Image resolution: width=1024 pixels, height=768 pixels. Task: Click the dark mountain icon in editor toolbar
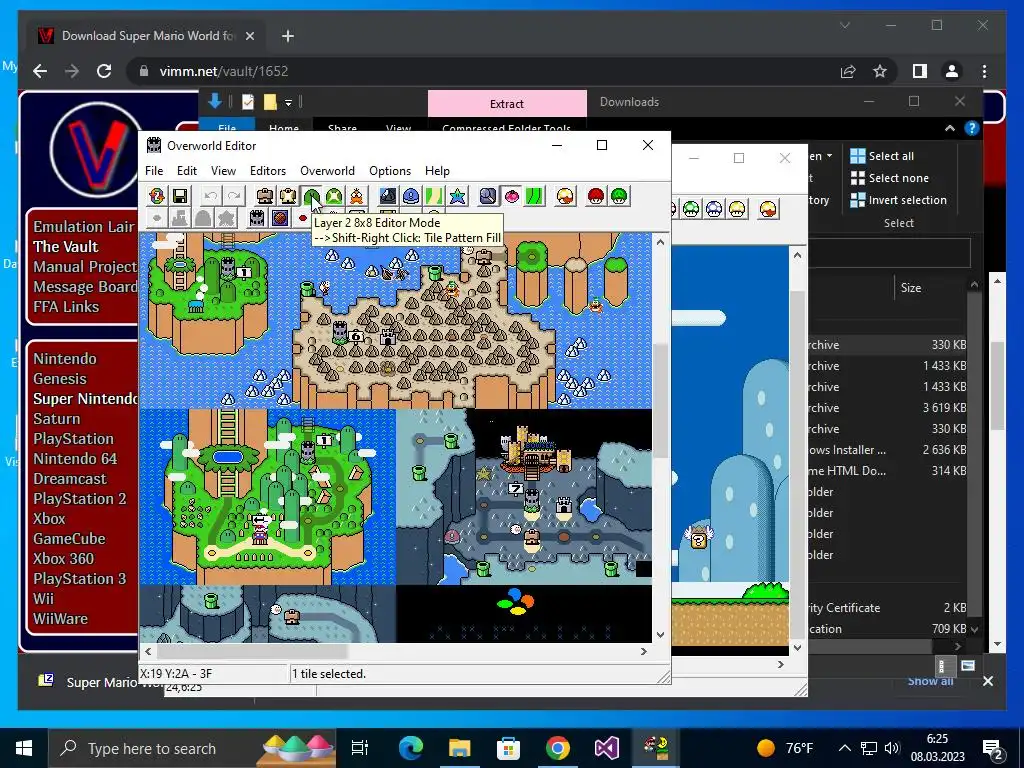(x=388, y=196)
